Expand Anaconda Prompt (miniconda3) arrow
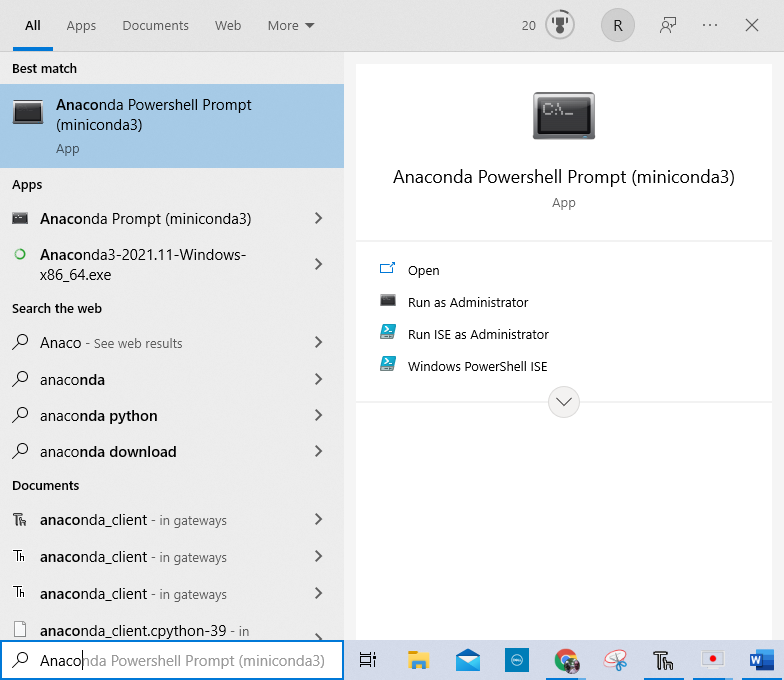 [x=318, y=219]
